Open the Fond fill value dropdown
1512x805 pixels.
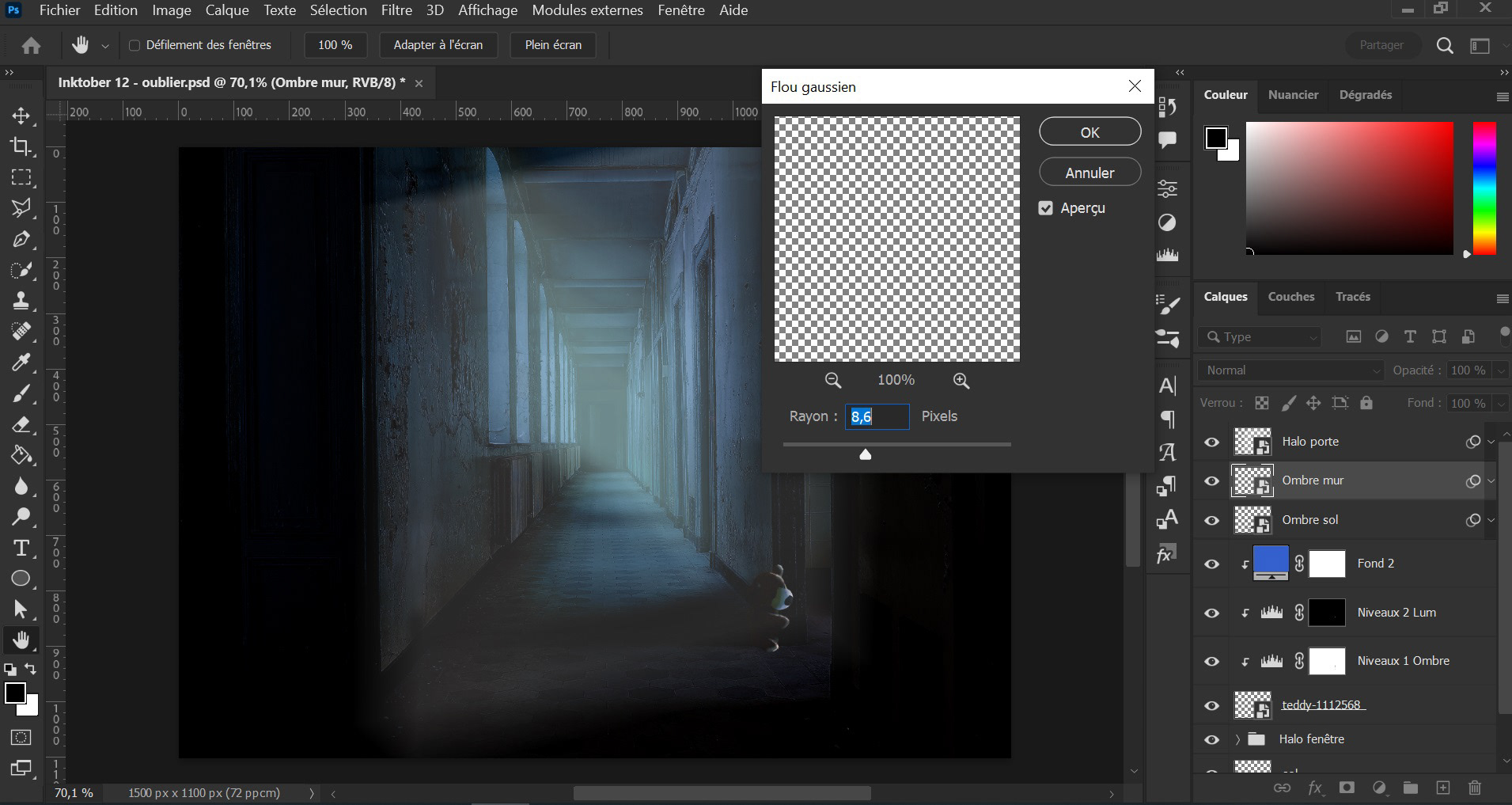click(1501, 403)
